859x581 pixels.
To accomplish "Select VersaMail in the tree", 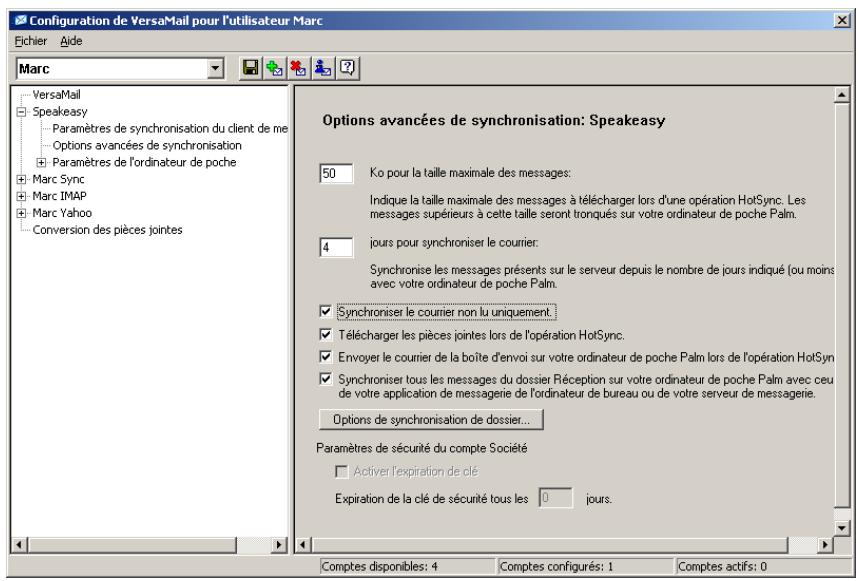I will pos(56,95).
